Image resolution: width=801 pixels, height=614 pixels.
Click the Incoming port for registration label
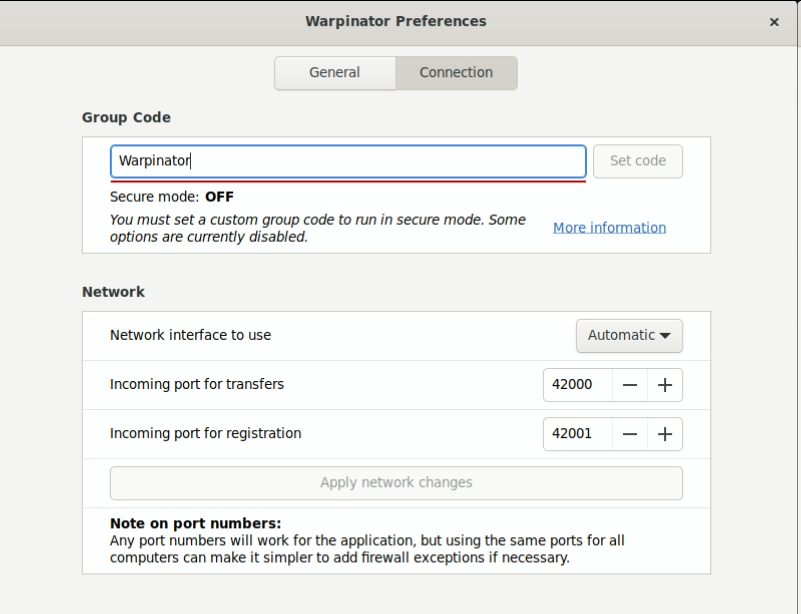coord(205,434)
